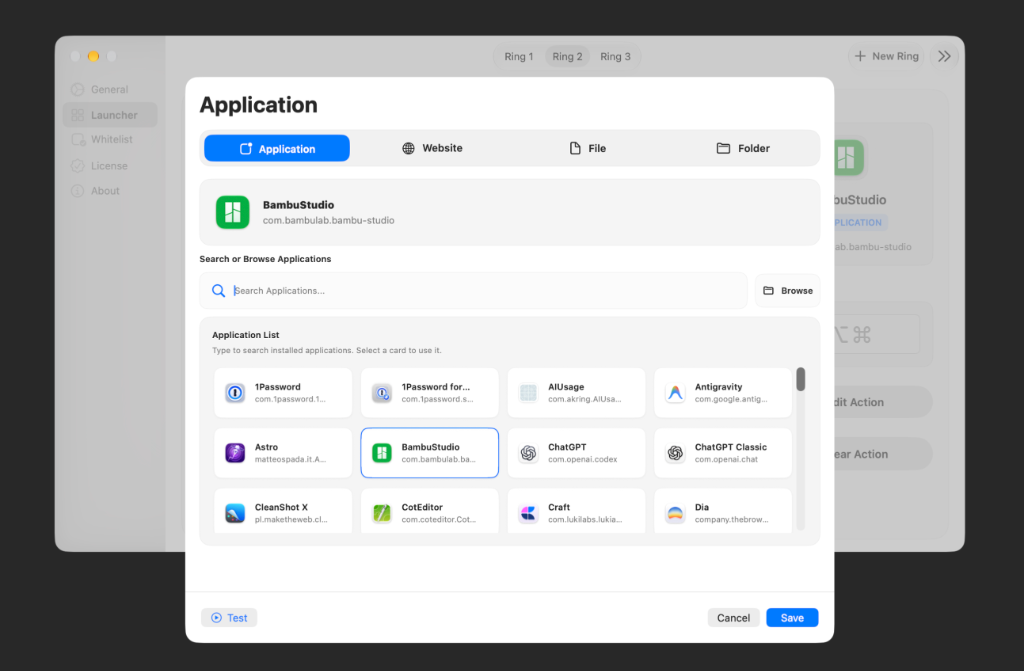Select the CotEditor app card
The image size is (1024, 671).
[x=430, y=511]
